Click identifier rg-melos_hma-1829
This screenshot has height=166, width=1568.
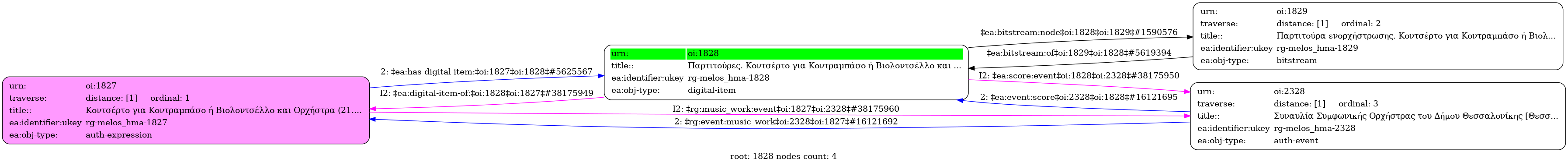pyautogui.click(x=1317, y=48)
